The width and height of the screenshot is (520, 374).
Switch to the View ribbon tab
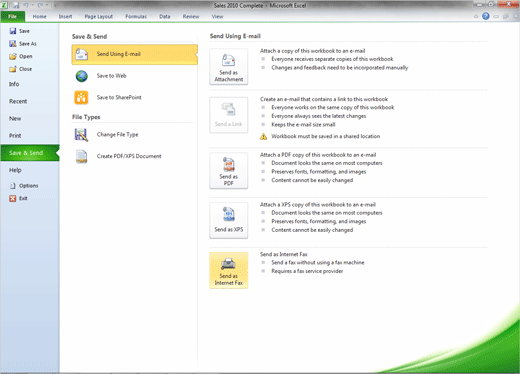click(x=217, y=16)
